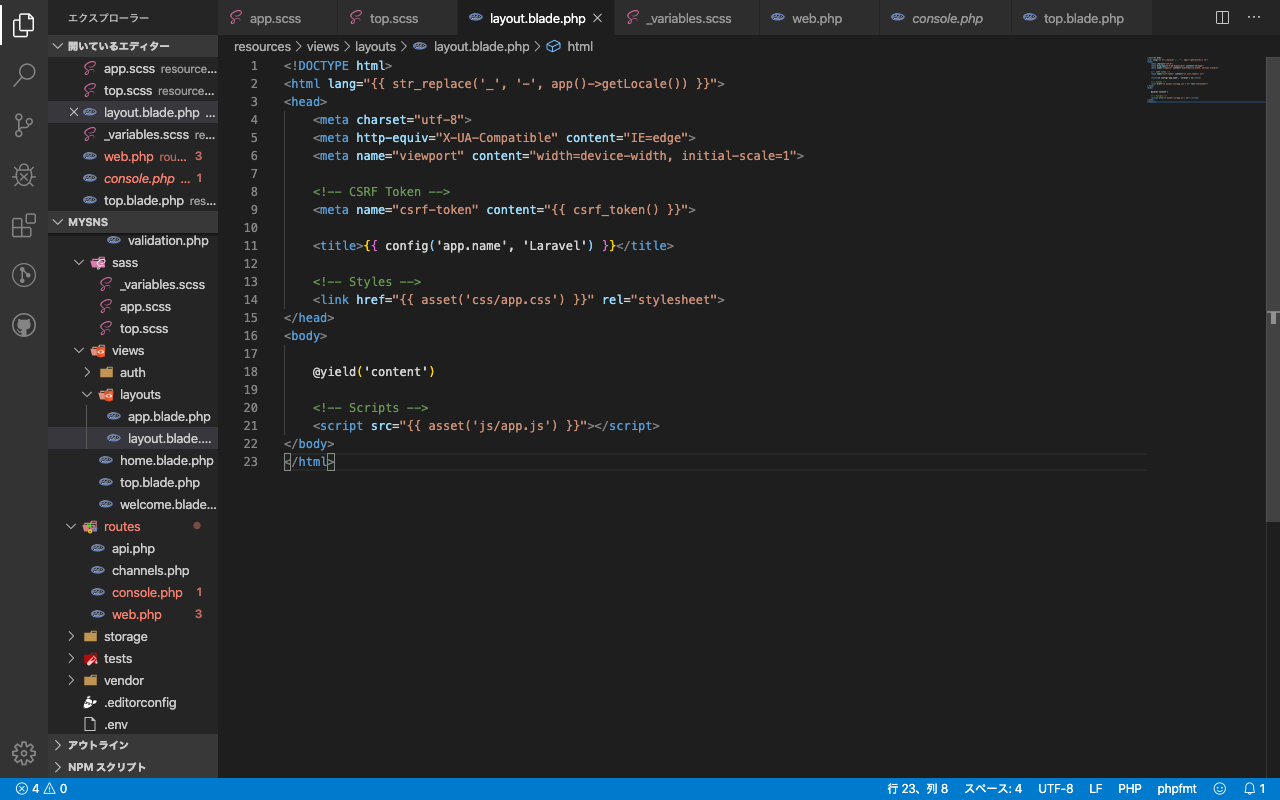Open the editor More Actions menu
Viewport: 1280px width, 800px height.
coord(1254,18)
